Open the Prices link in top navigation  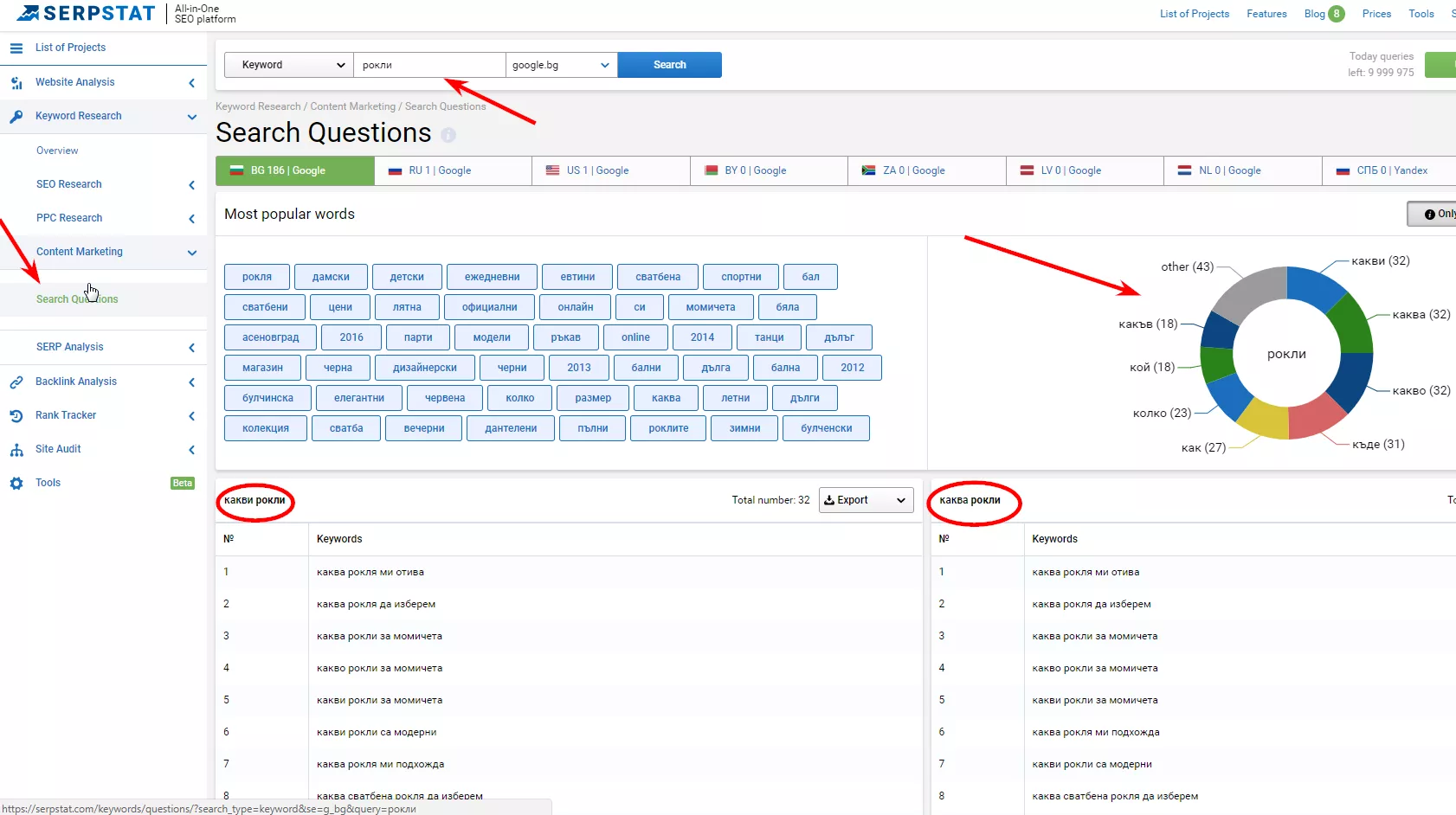[1376, 14]
